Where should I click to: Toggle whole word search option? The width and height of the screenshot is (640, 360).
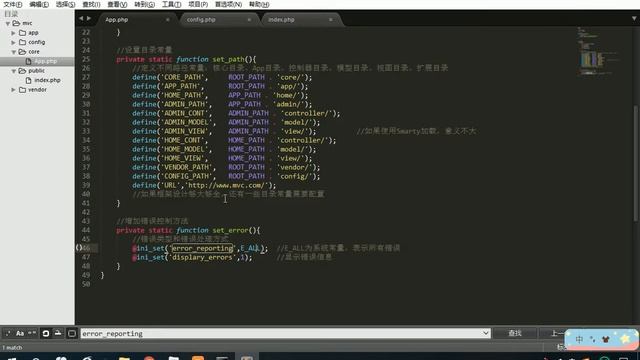coord(32,333)
